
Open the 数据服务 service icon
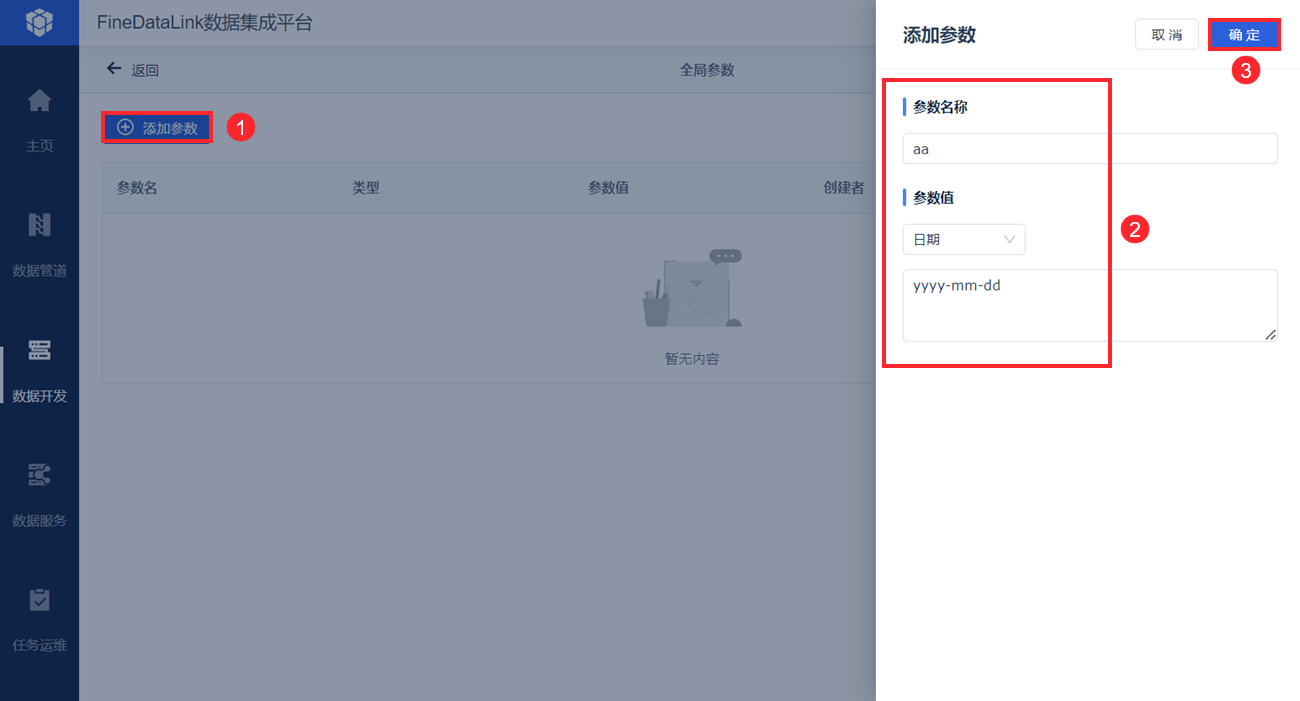click(x=39, y=475)
